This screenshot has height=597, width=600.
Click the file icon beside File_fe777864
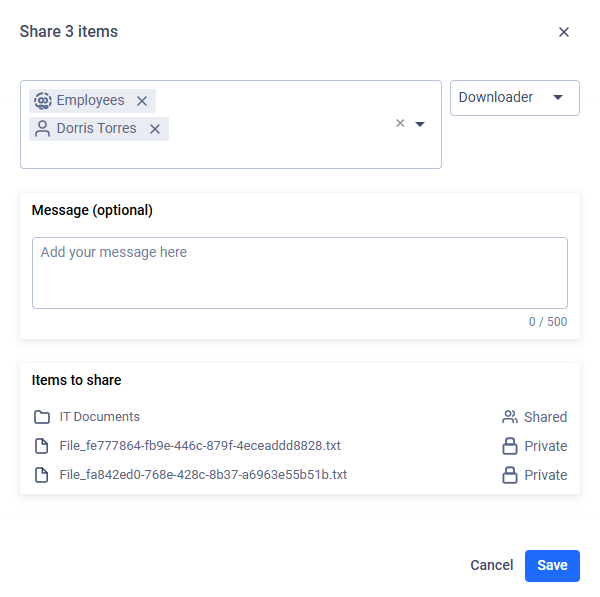point(42,446)
